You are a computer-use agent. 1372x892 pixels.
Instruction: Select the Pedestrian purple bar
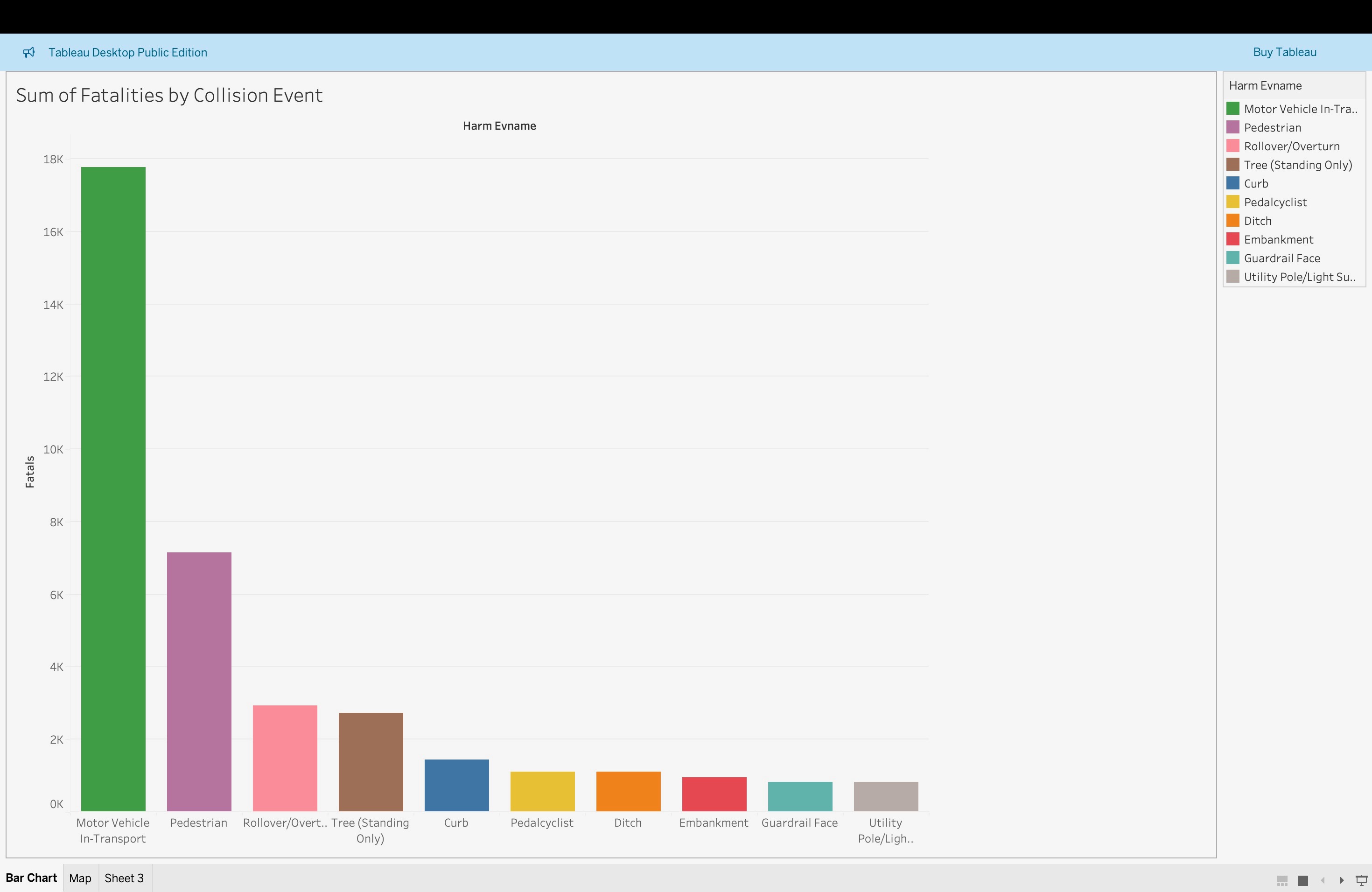click(x=199, y=682)
